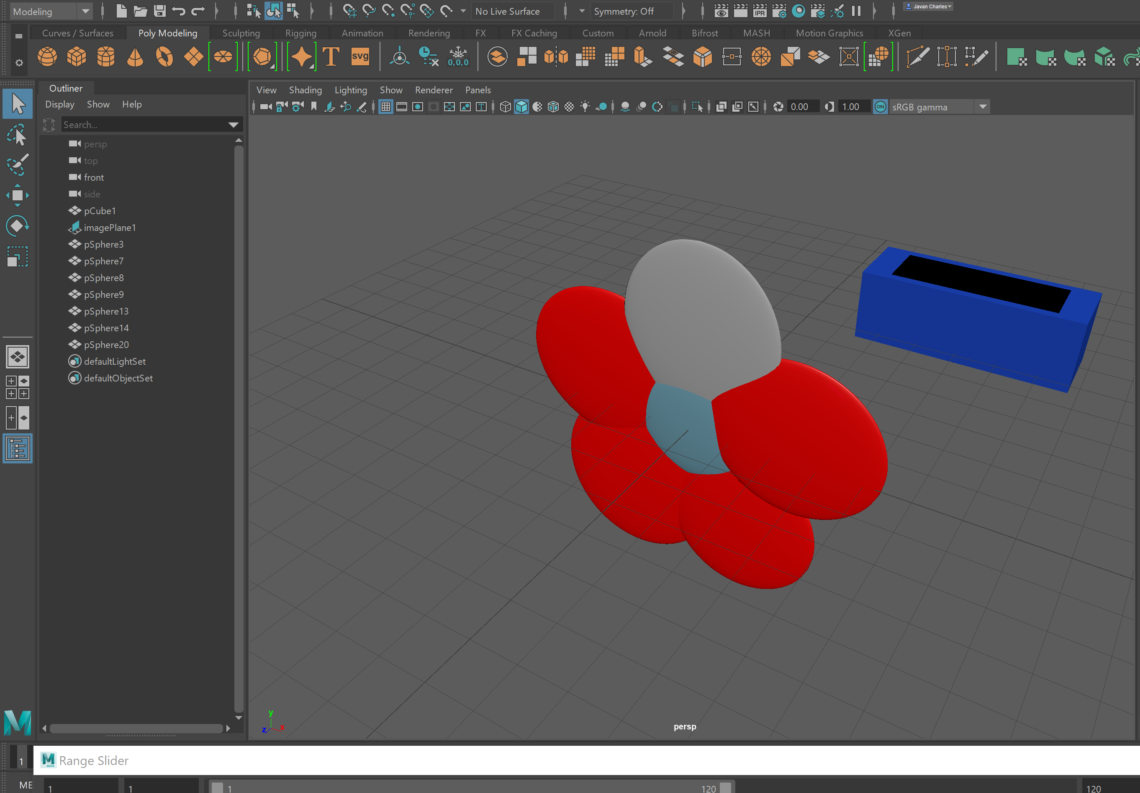This screenshot has height=793, width=1140.
Task: Click the Undo arrow icon
Action: coord(178,11)
